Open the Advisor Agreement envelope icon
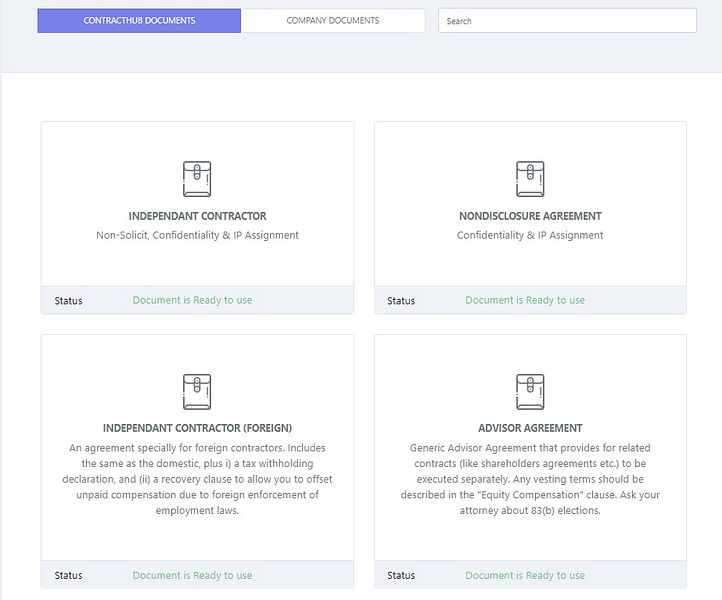This screenshot has width=722, height=600. [530, 391]
